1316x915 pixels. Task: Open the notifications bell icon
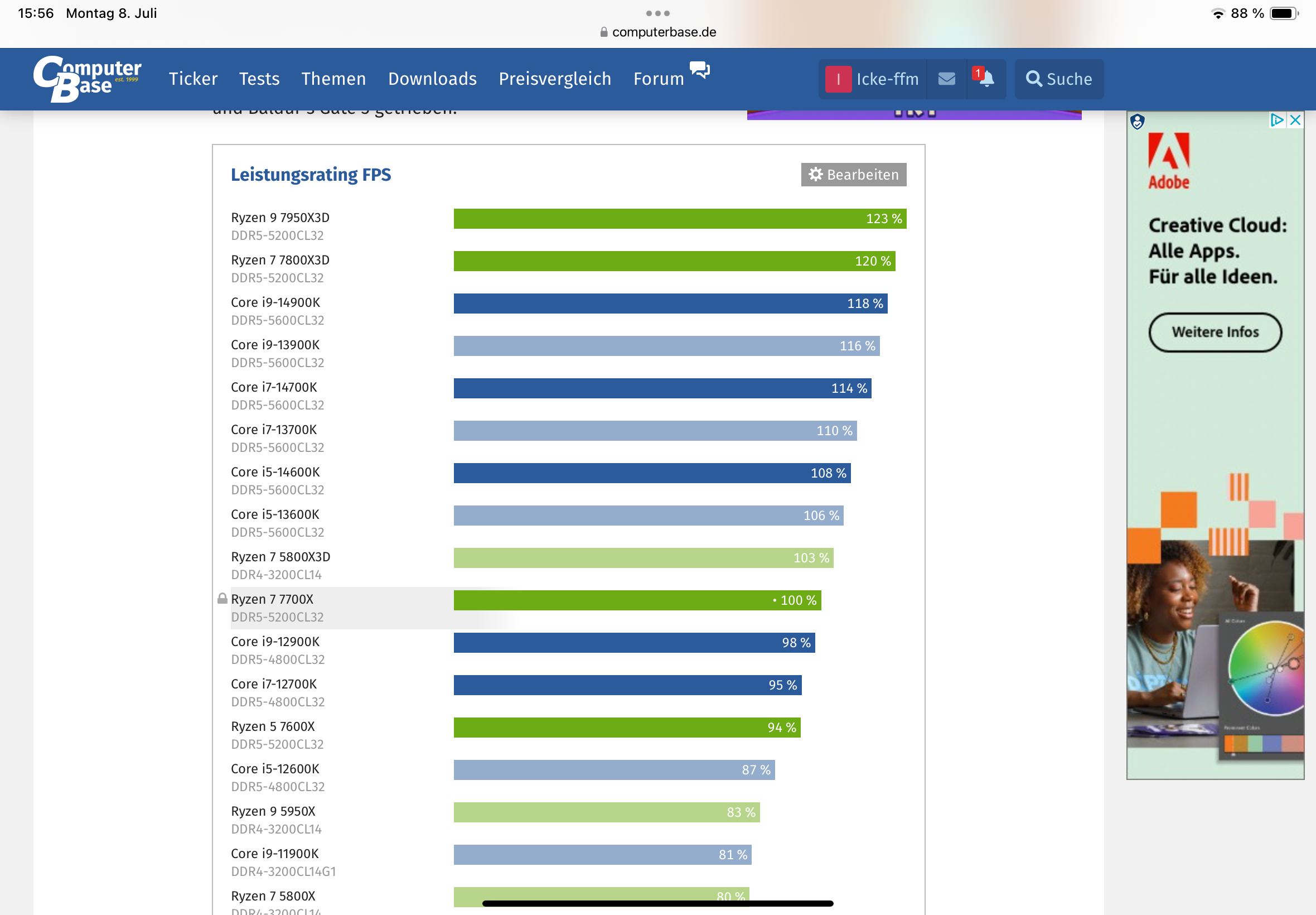[x=986, y=79]
